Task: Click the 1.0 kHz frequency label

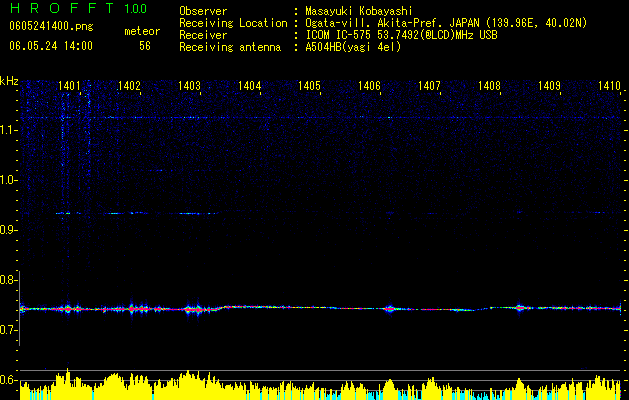Action: (9, 180)
